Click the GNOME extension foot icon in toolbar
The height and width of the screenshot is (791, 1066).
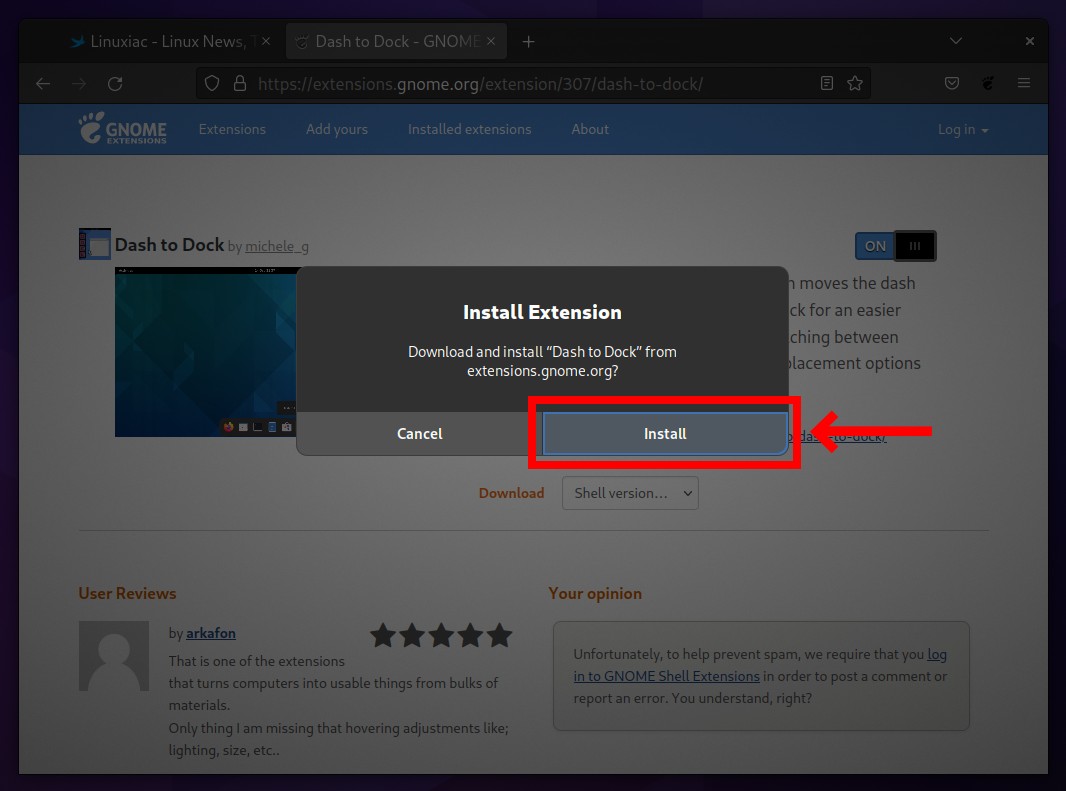pyautogui.click(x=988, y=83)
